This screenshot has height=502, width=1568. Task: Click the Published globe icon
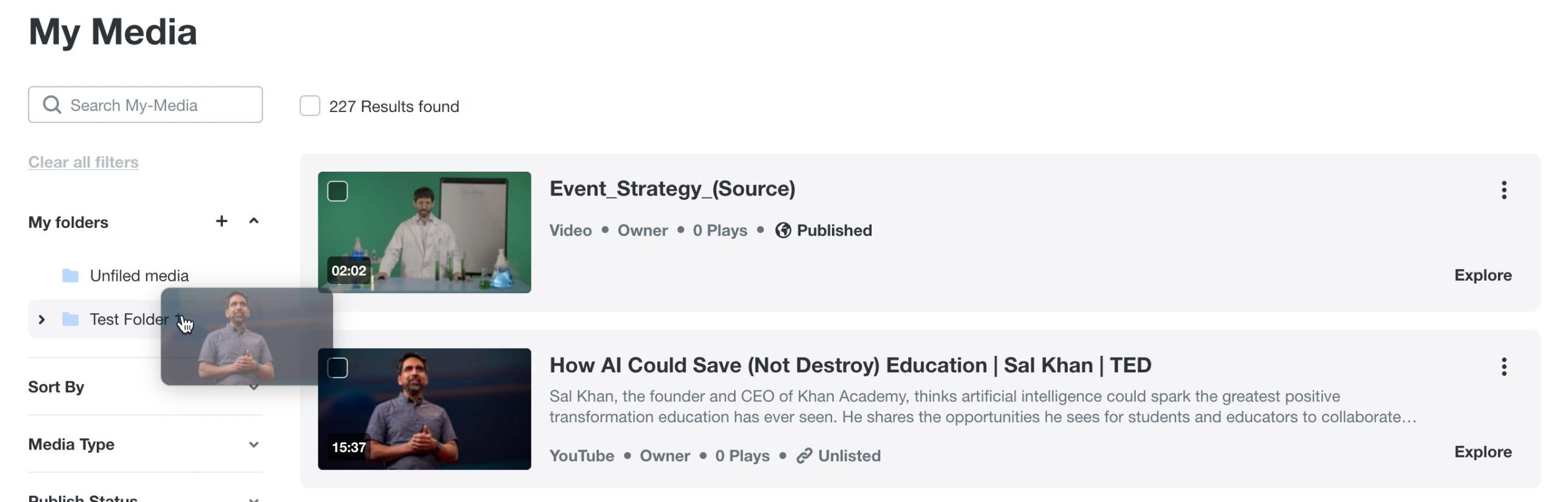[x=783, y=230]
